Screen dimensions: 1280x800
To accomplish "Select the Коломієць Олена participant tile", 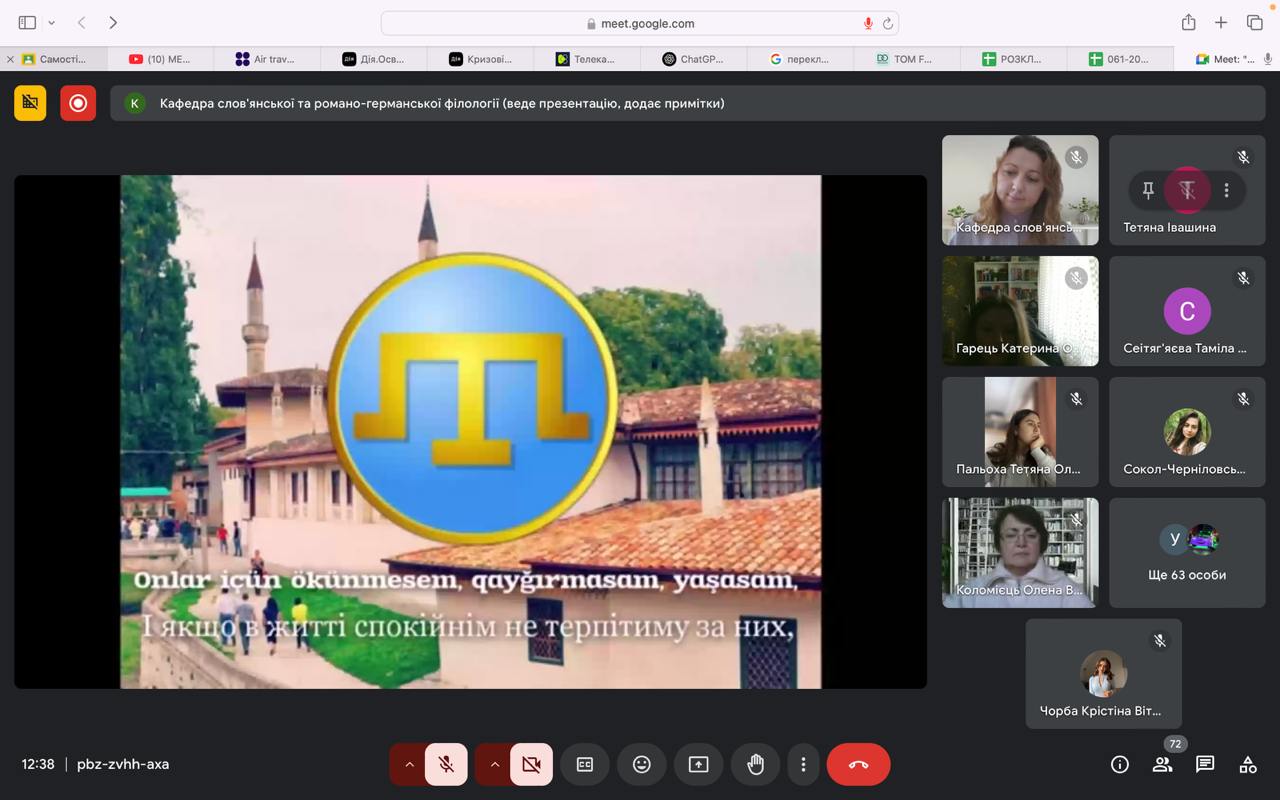I will pyautogui.click(x=1020, y=553).
